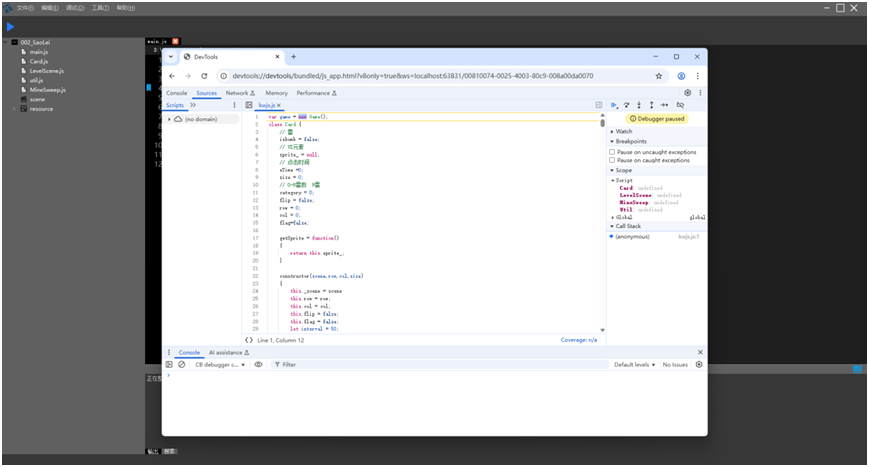
Task: Select LevelScene.js in the project tree
Action: pyautogui.click(x=46, y=70)
